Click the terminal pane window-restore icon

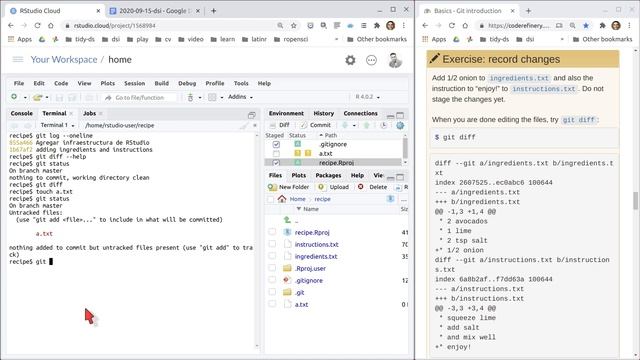coord(251,115)
